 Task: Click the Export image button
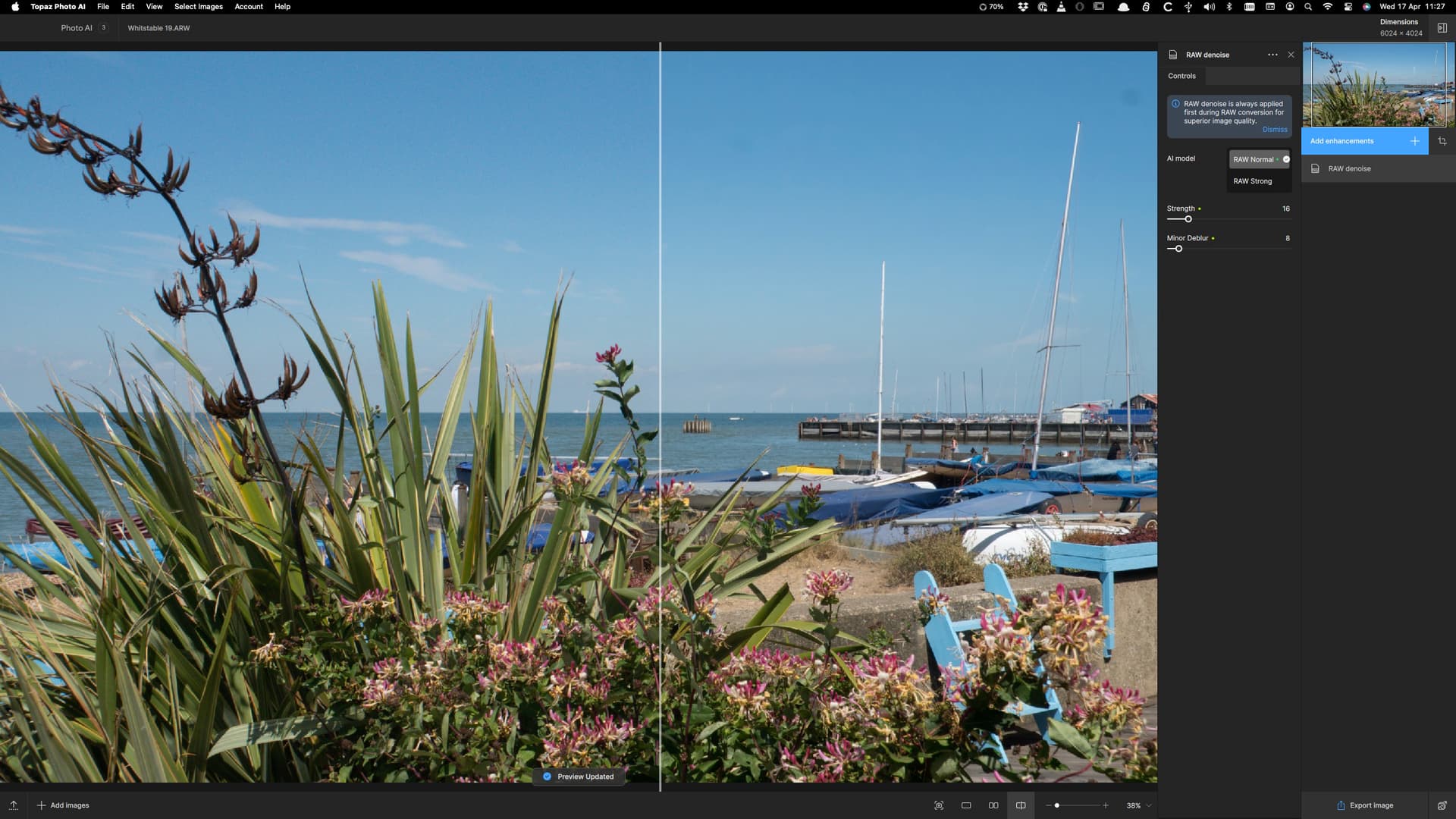click(x=1365, y=805)
